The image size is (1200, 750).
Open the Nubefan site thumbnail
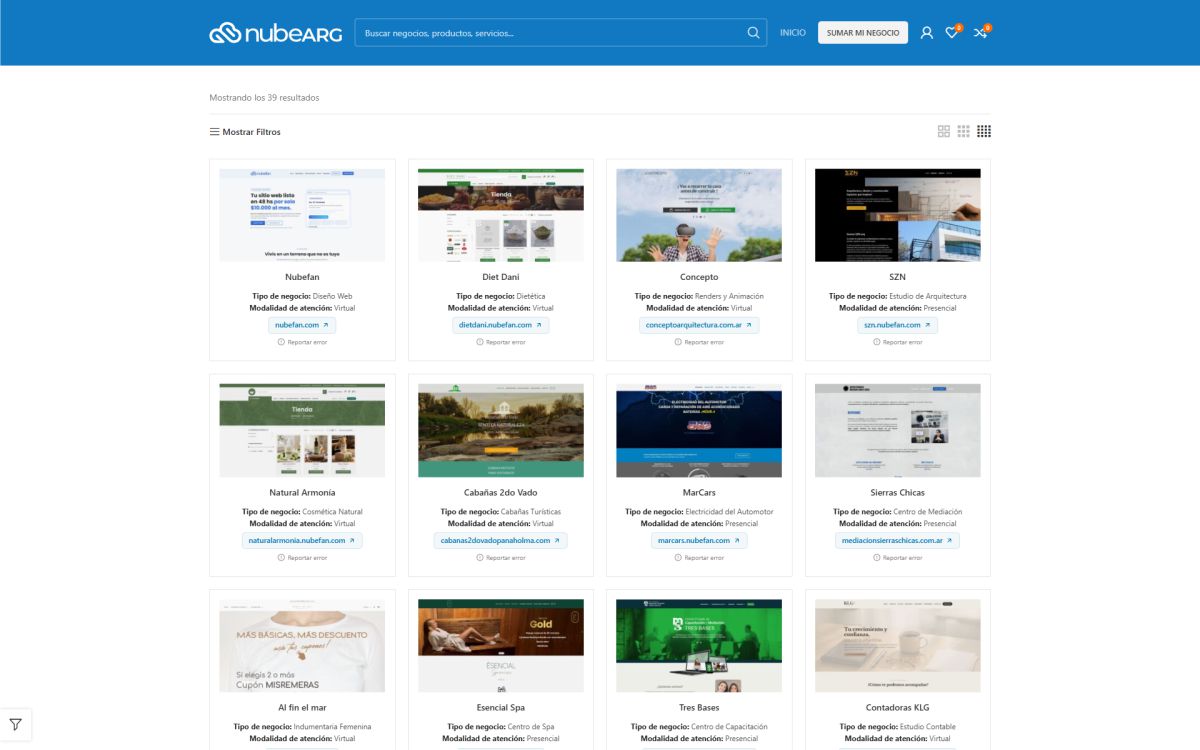[302, 215]
